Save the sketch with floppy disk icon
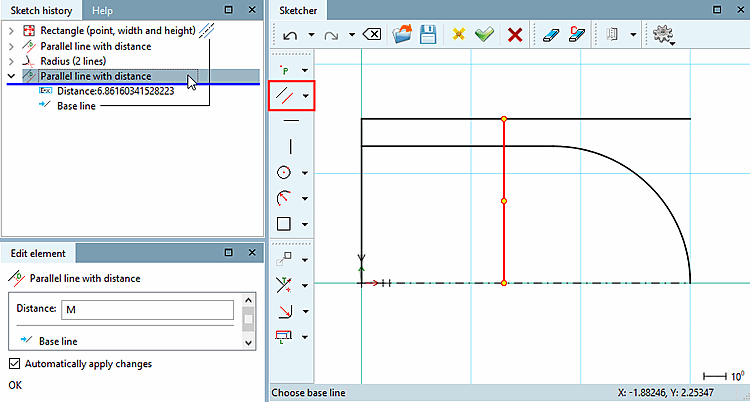 (428, 35)
